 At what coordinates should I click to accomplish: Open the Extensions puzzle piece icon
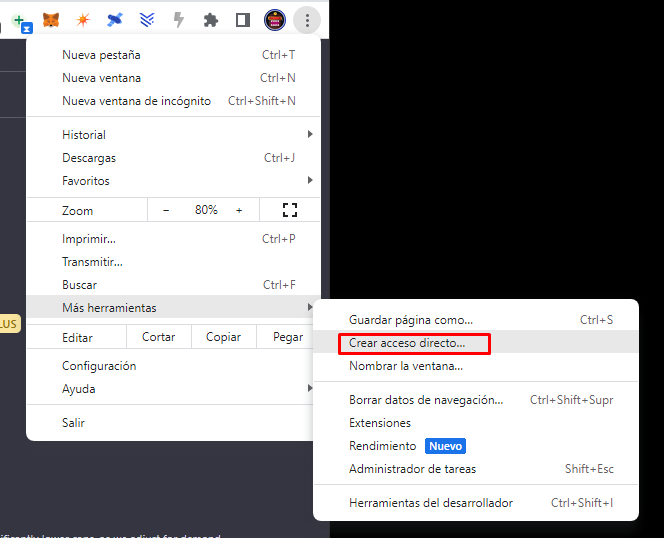[210, 20]
